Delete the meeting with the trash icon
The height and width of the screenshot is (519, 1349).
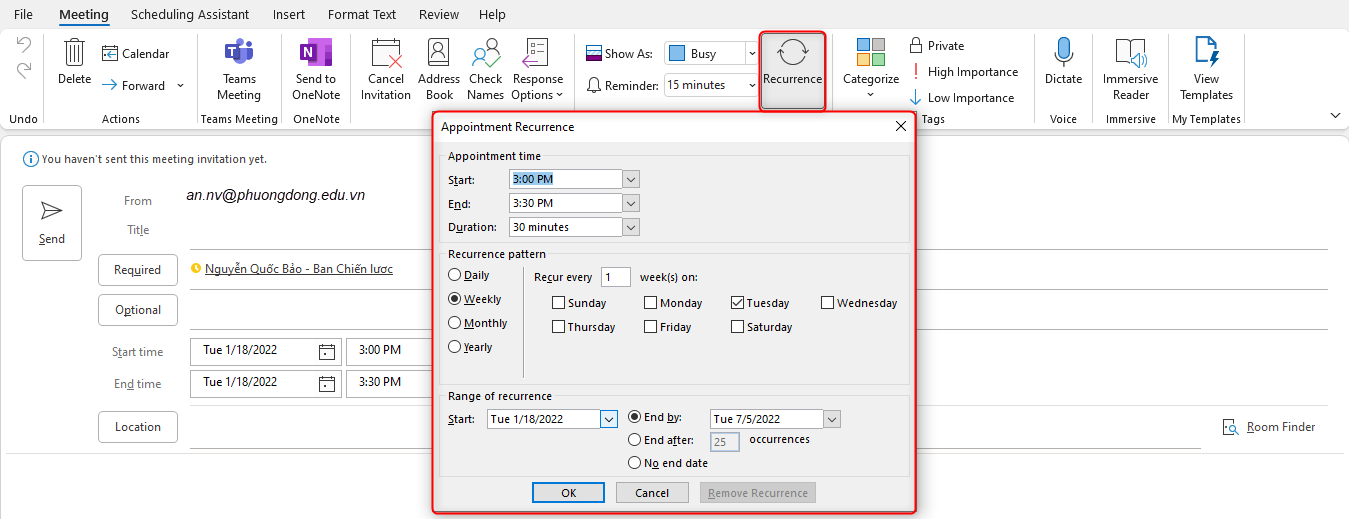coord(74,62)
